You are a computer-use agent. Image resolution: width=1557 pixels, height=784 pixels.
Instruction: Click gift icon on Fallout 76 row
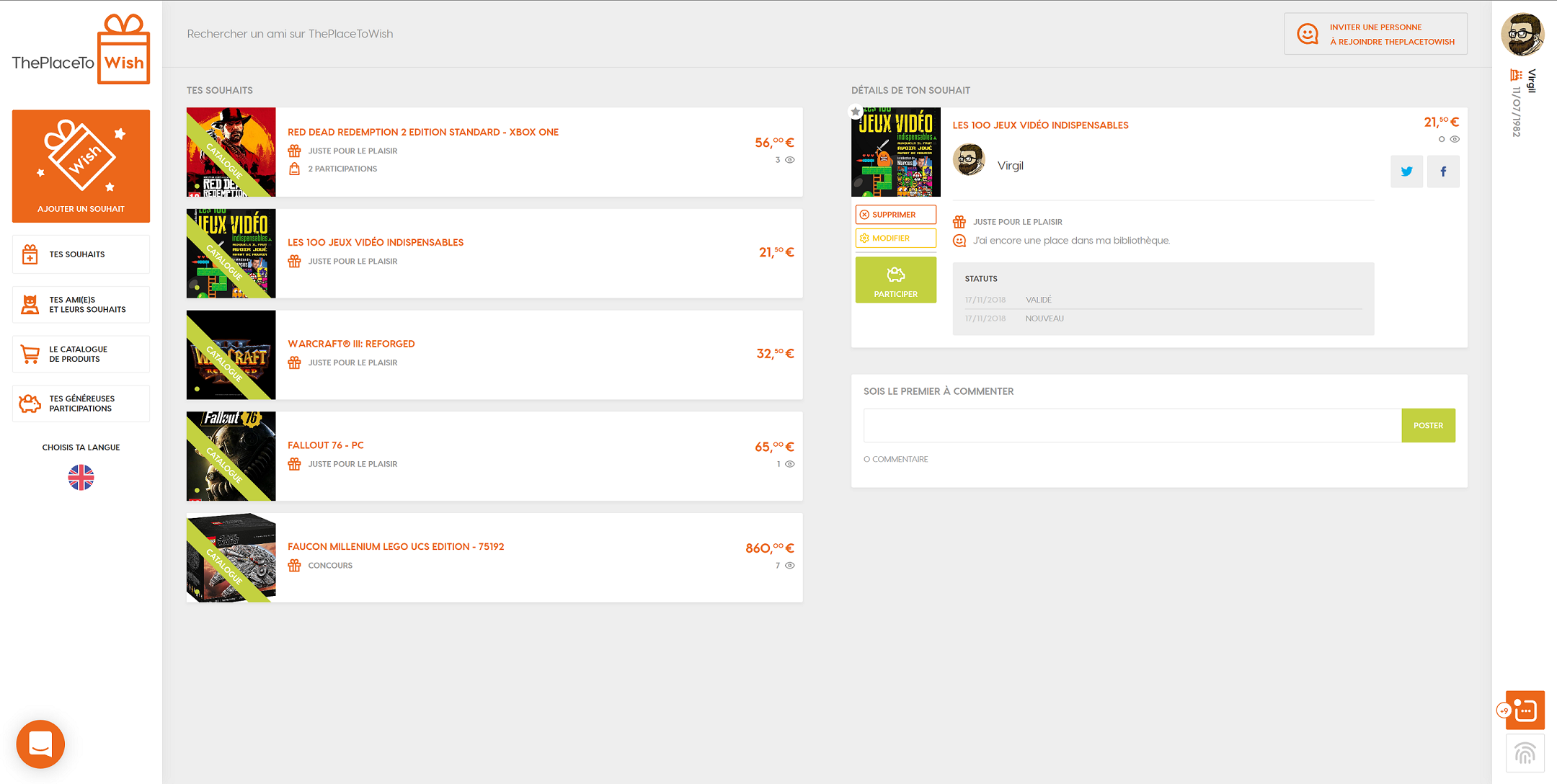pos(294,464)
